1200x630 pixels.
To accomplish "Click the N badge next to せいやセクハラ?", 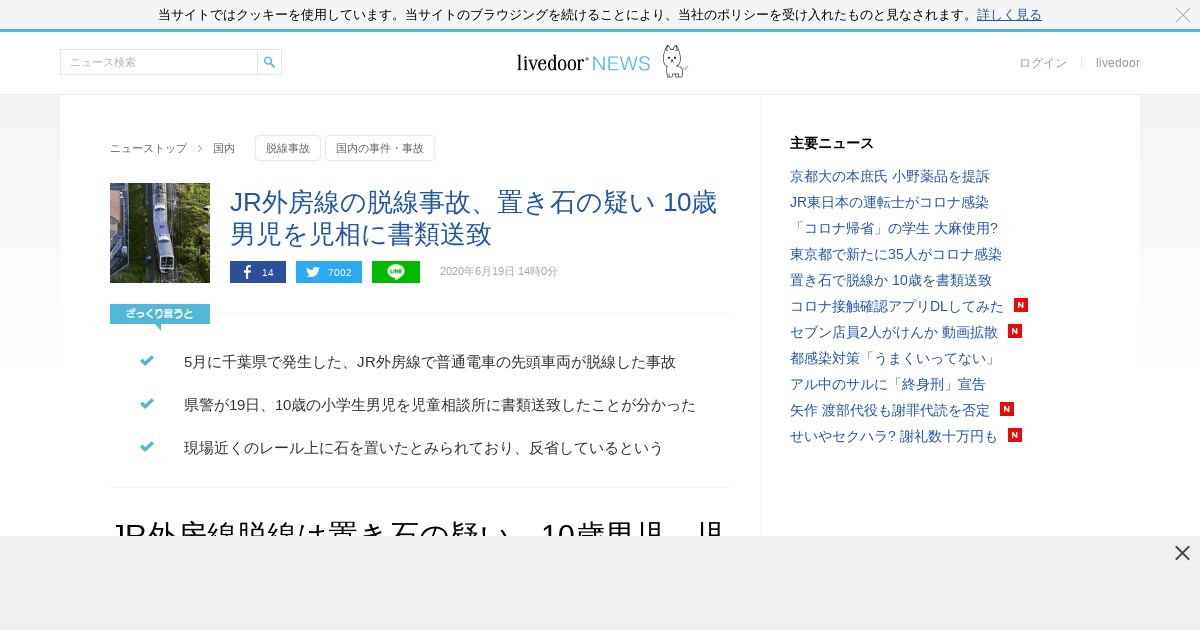I will click(1015, 435).
